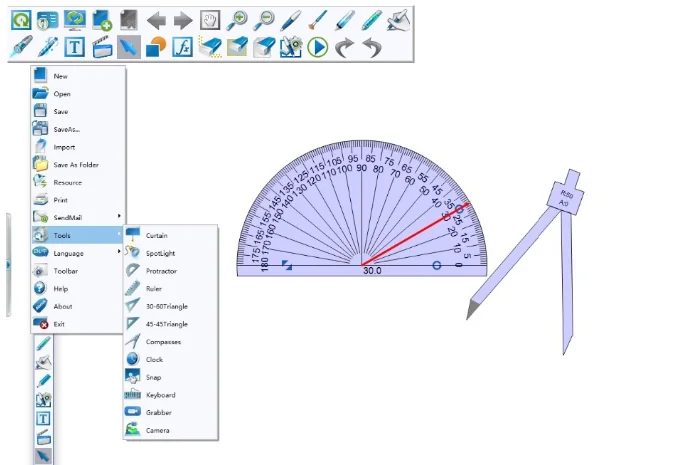Open the fx formula tool
The height and width of the screenshot is (465, 675).
click(183, 47)
